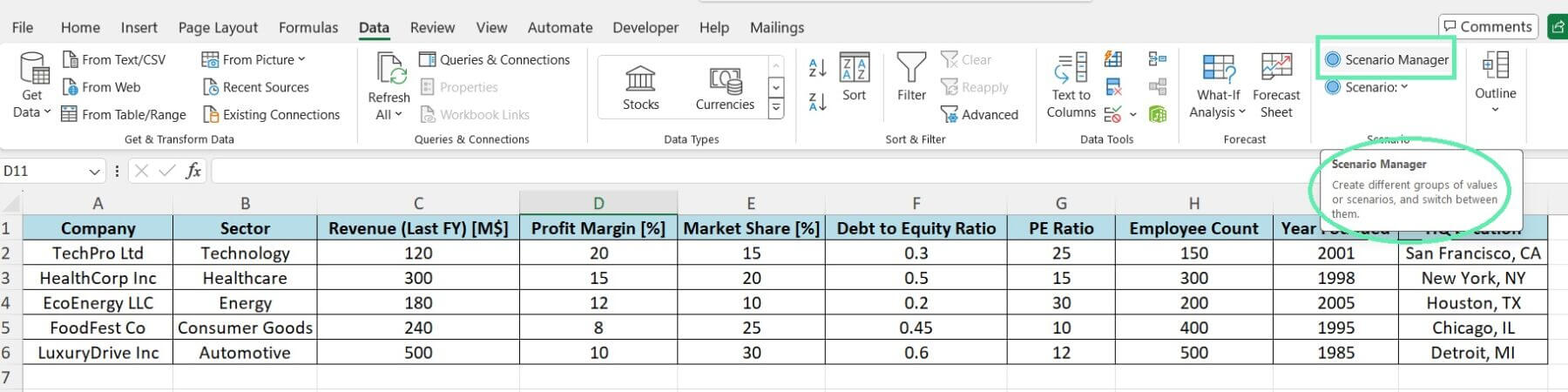Click the green Share icon
The height and width of the screenshot is (392, 1568).
pos(1558,26)
